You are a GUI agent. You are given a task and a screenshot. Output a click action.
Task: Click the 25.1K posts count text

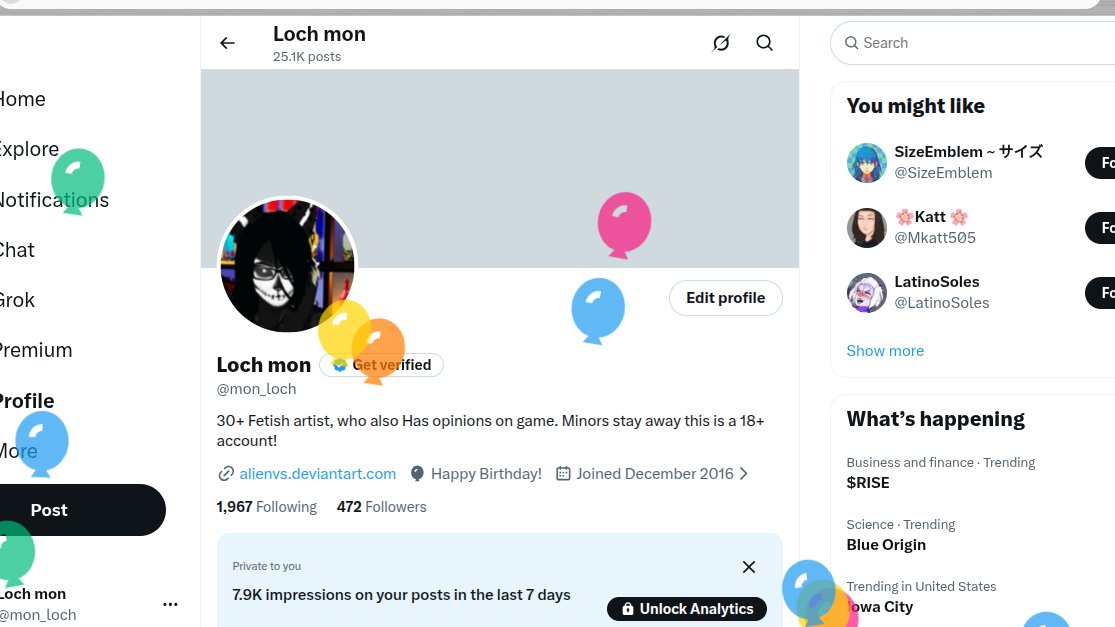306,57
